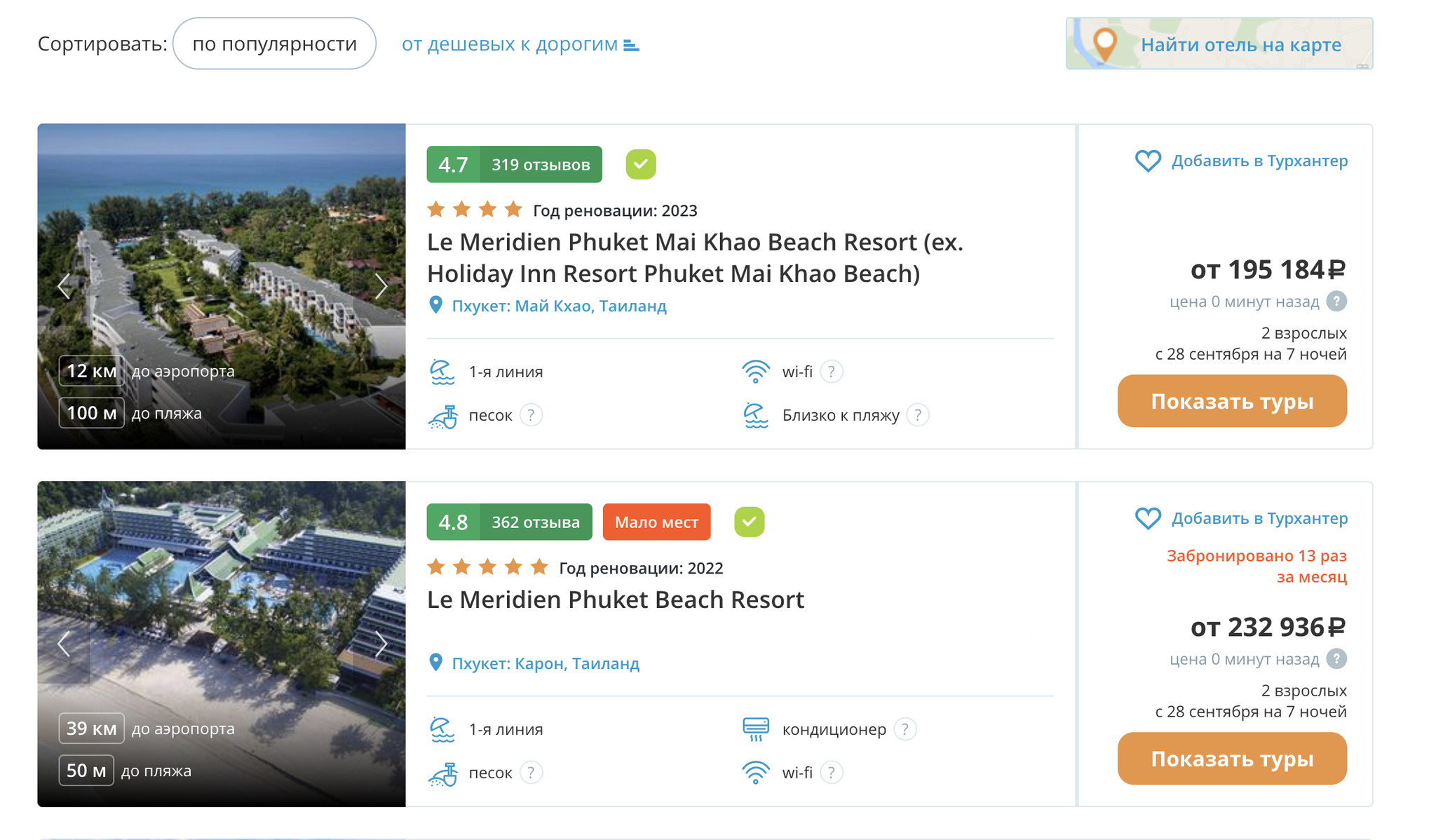This screenshot has height=840, width=1436.
Task: Click the price от 232 936₽
Action: [1268, 627]
